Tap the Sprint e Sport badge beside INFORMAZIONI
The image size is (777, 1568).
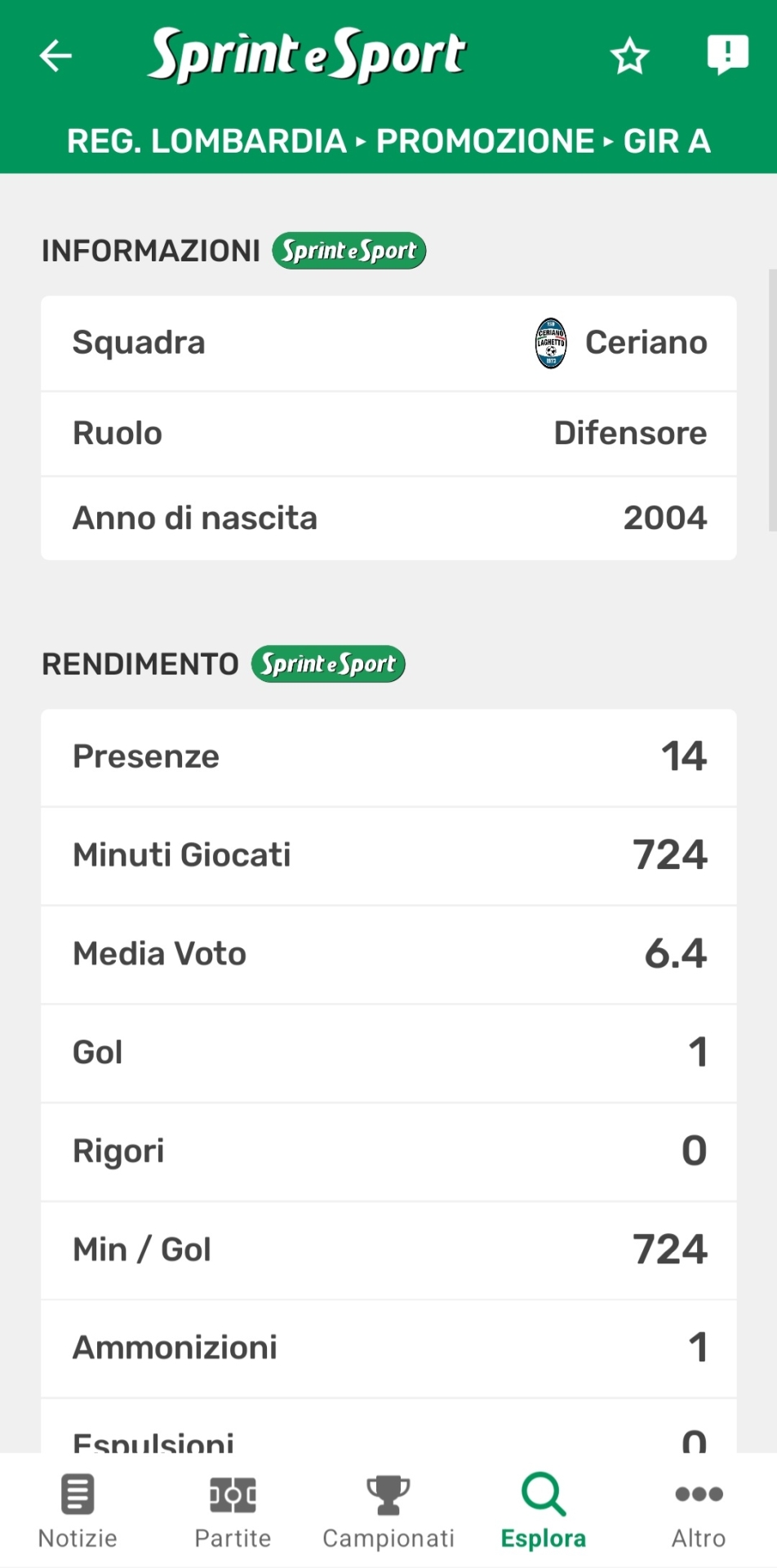(x=349, y=251)
